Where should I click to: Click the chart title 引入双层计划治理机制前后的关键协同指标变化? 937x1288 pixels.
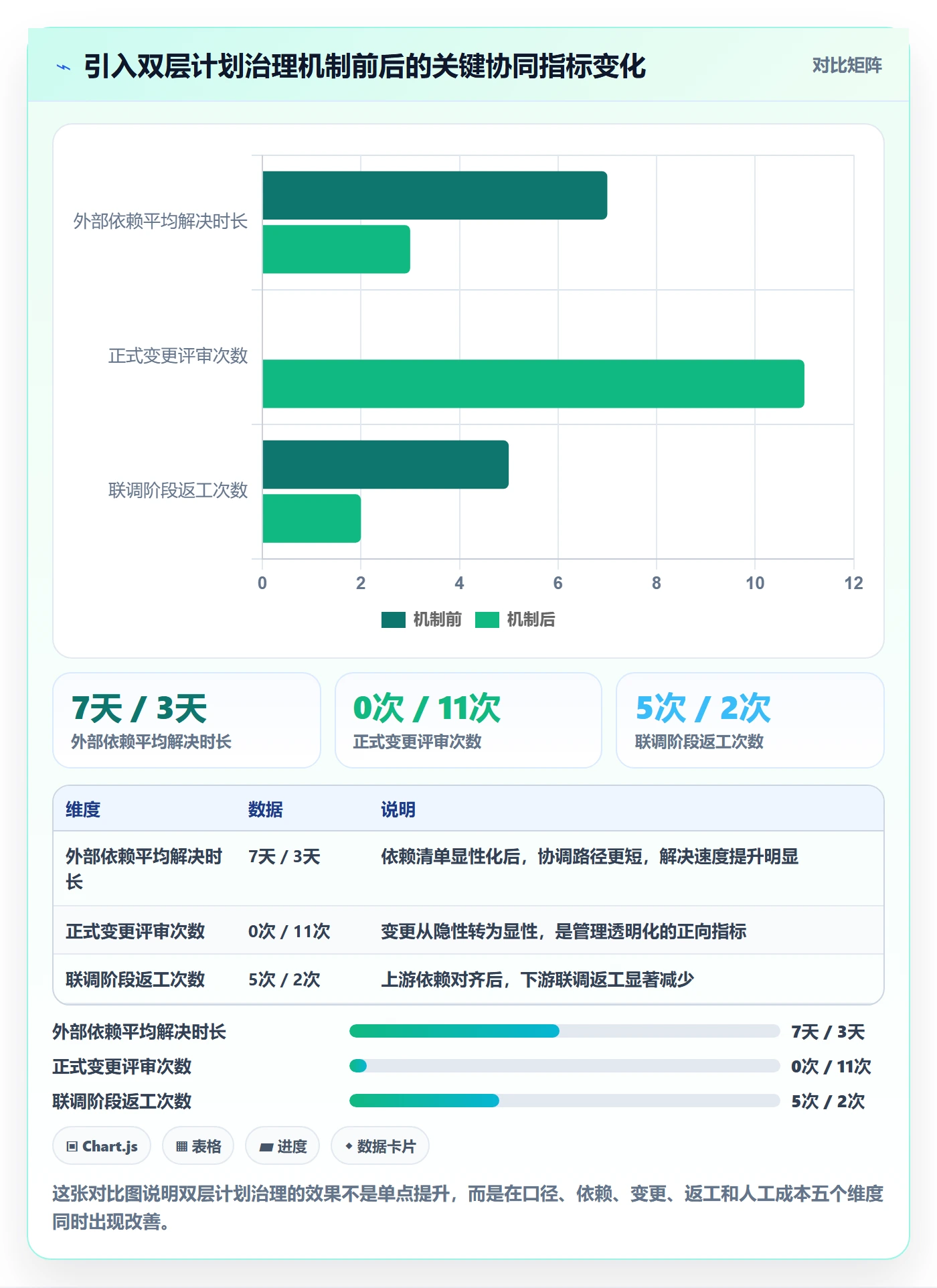pos(365,66)
